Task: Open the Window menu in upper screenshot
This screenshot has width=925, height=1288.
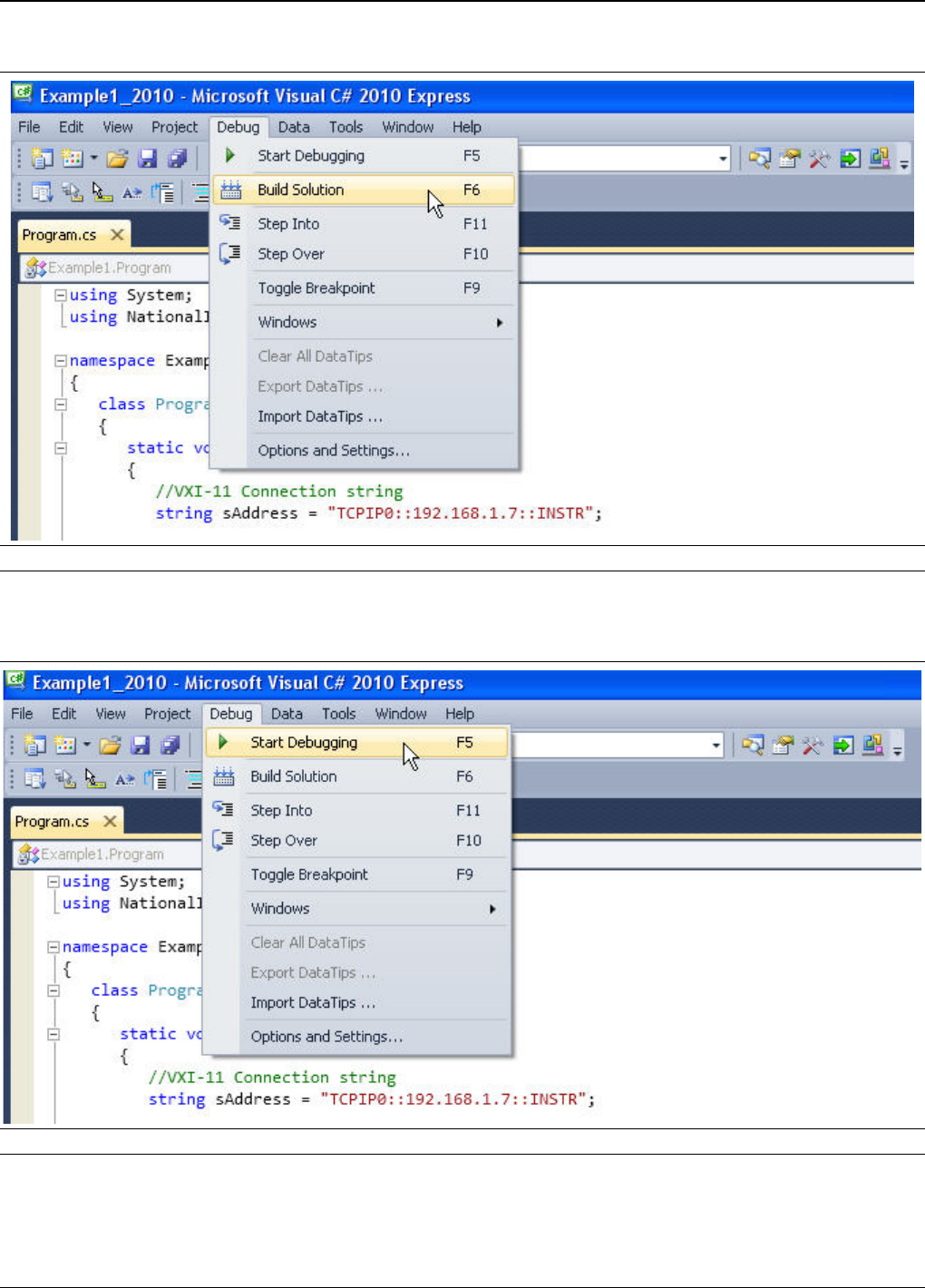Action: (407, 127)
